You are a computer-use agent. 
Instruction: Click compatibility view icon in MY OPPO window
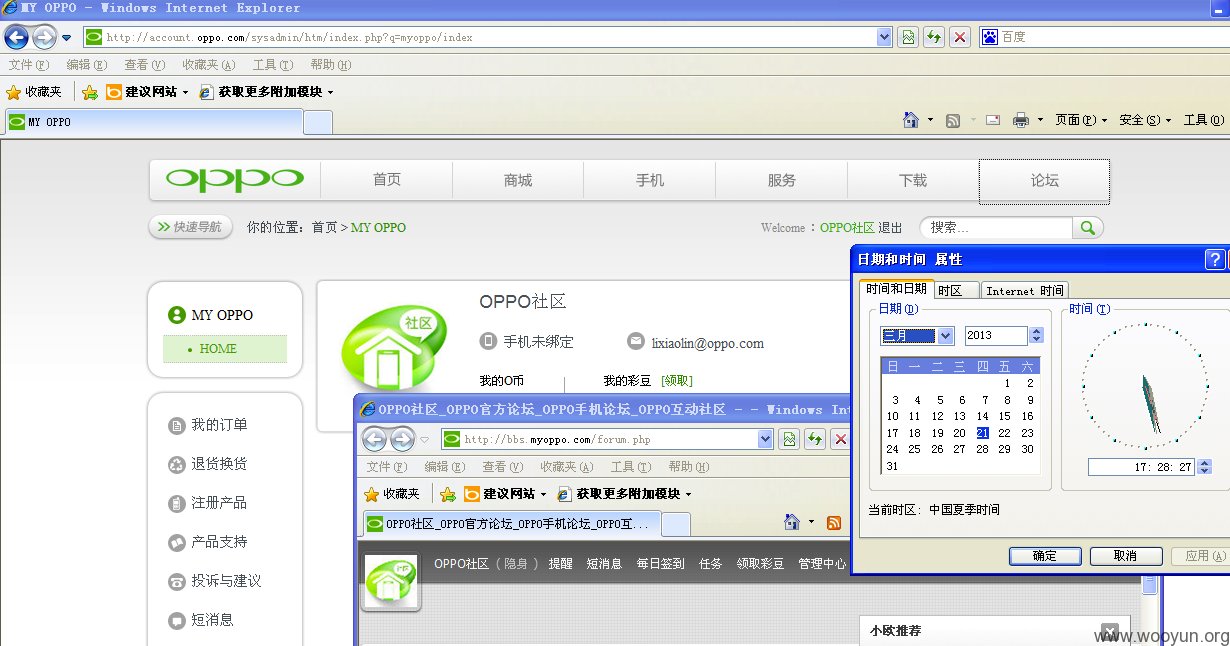click(908, 37)
